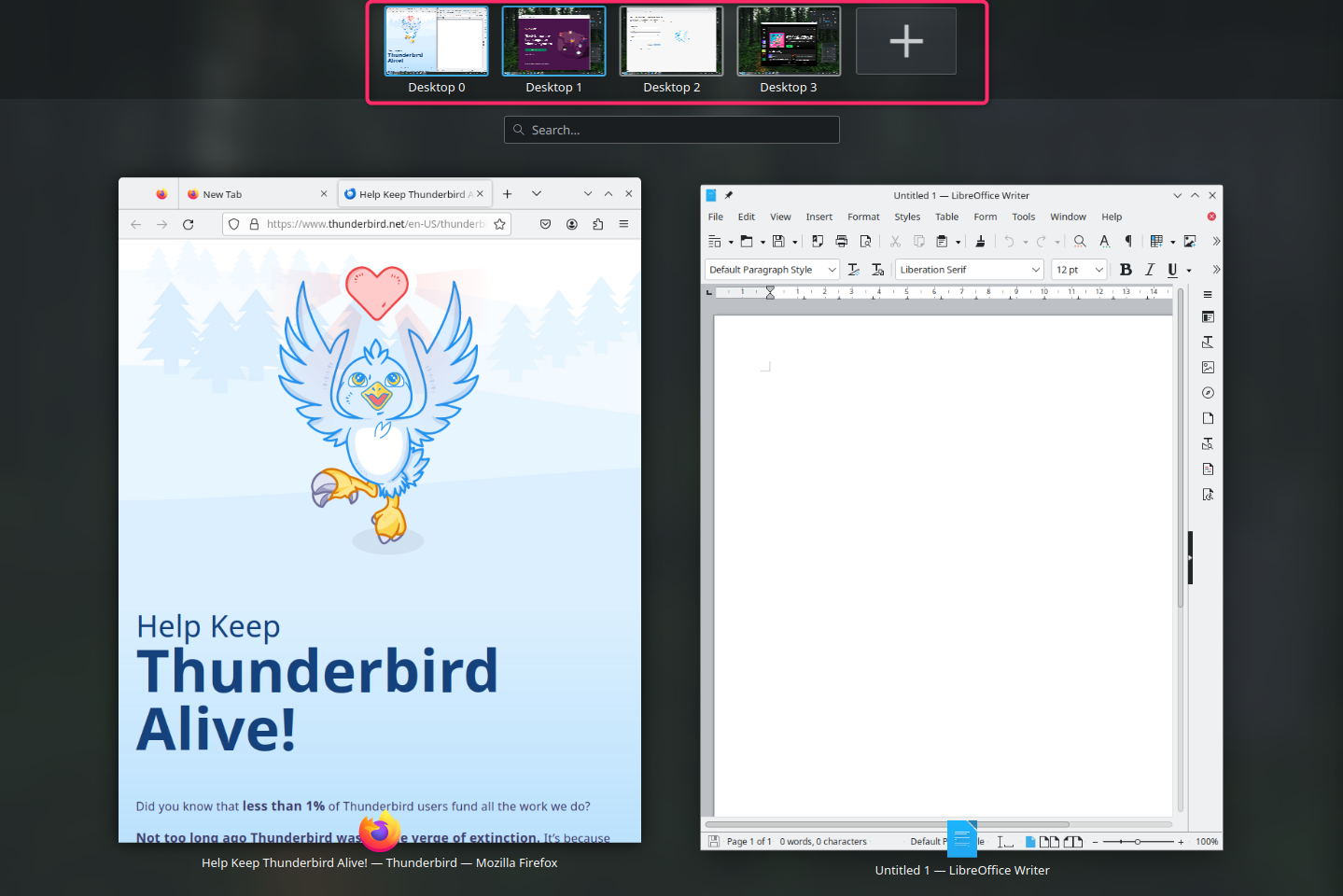Open the Writer sidebar Properties deck
Viewport: 1343px width, 896px height.
tap(1208, 317)
